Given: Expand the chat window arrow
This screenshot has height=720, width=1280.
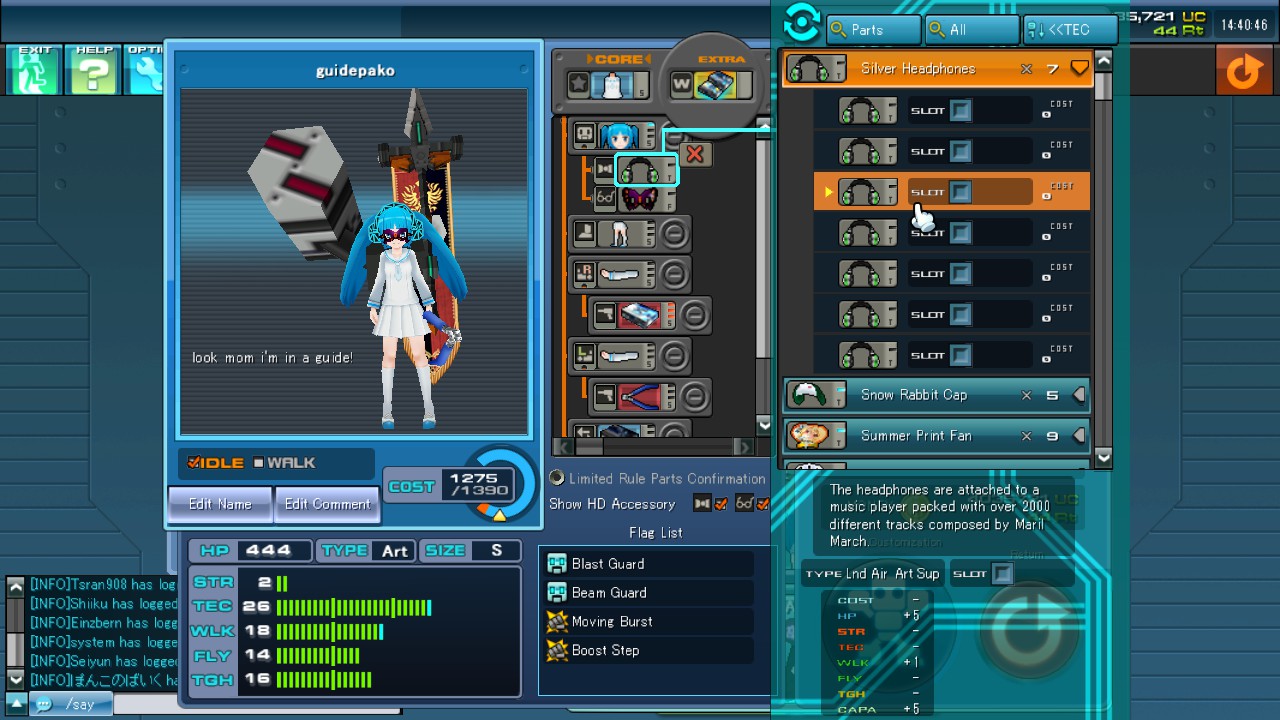Looking at the screenshot, I should (16, 703).
